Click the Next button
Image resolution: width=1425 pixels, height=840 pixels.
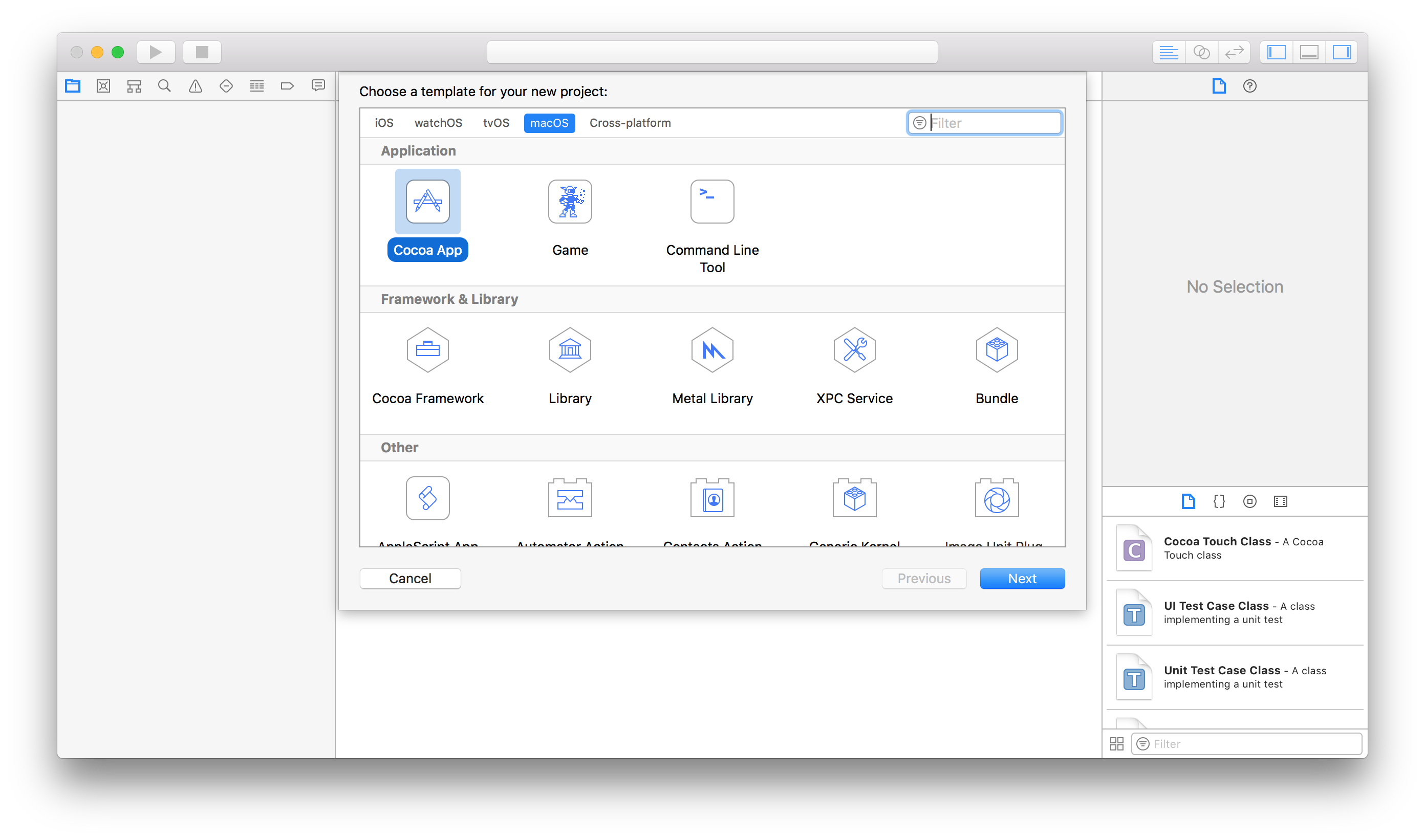(x=1022, y=579)
